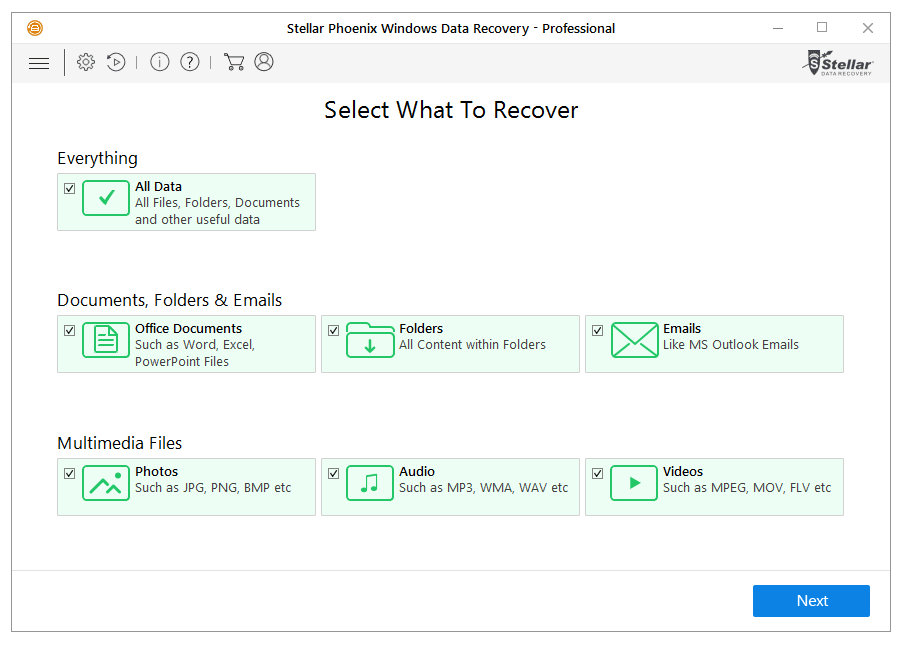Click the 'Office Documents' title text
The height and width of the screenshot is (646, 902).
tap(189, 328)
